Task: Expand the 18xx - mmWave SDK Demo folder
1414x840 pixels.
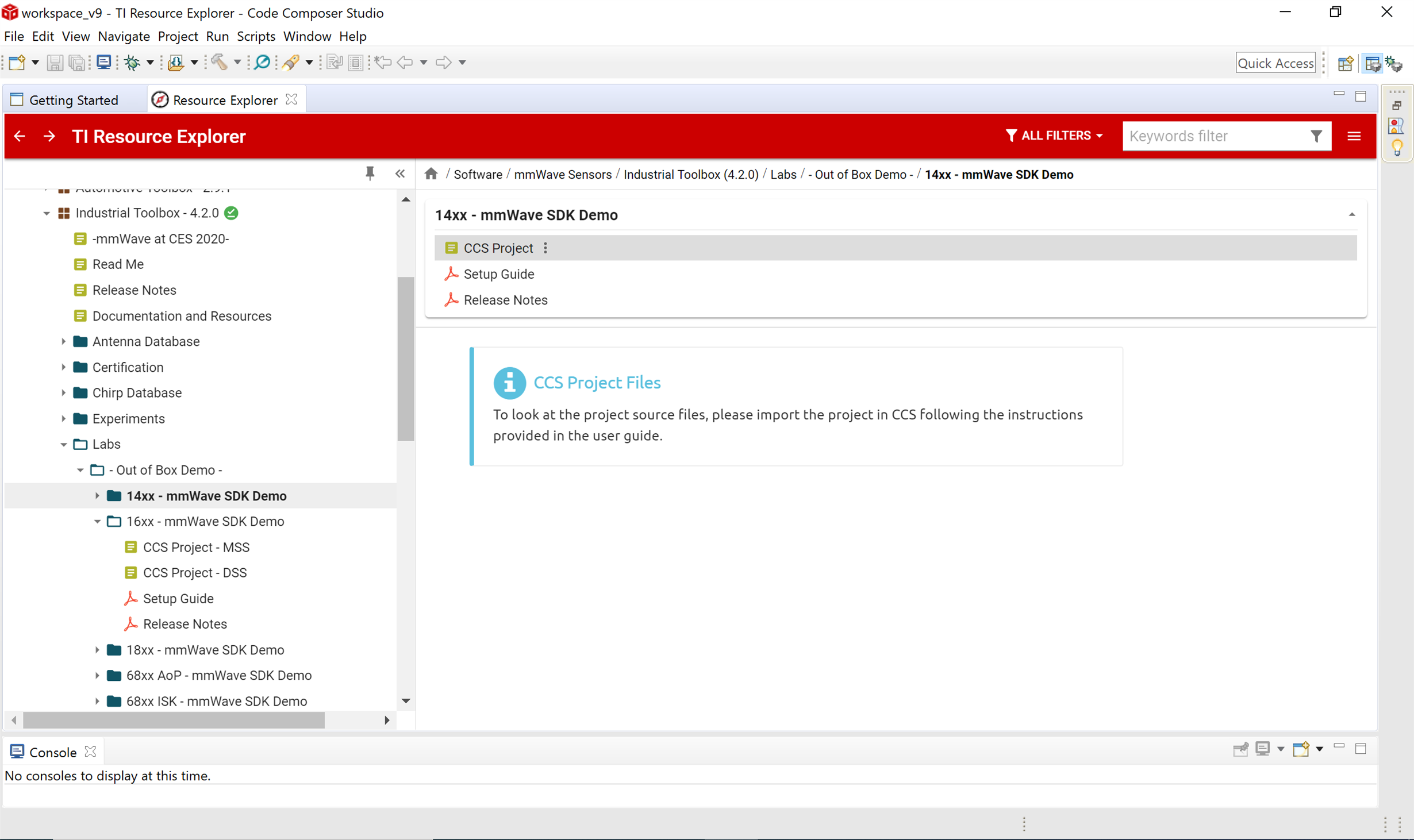Action: [97, 650]
